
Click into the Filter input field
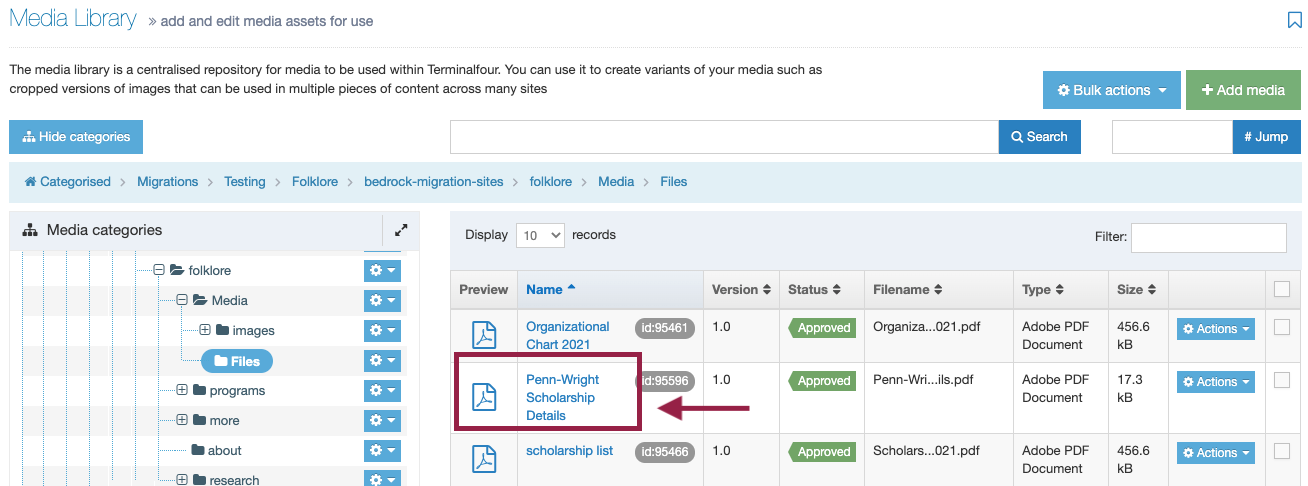pyautogui.click(x=1208, y=237)
